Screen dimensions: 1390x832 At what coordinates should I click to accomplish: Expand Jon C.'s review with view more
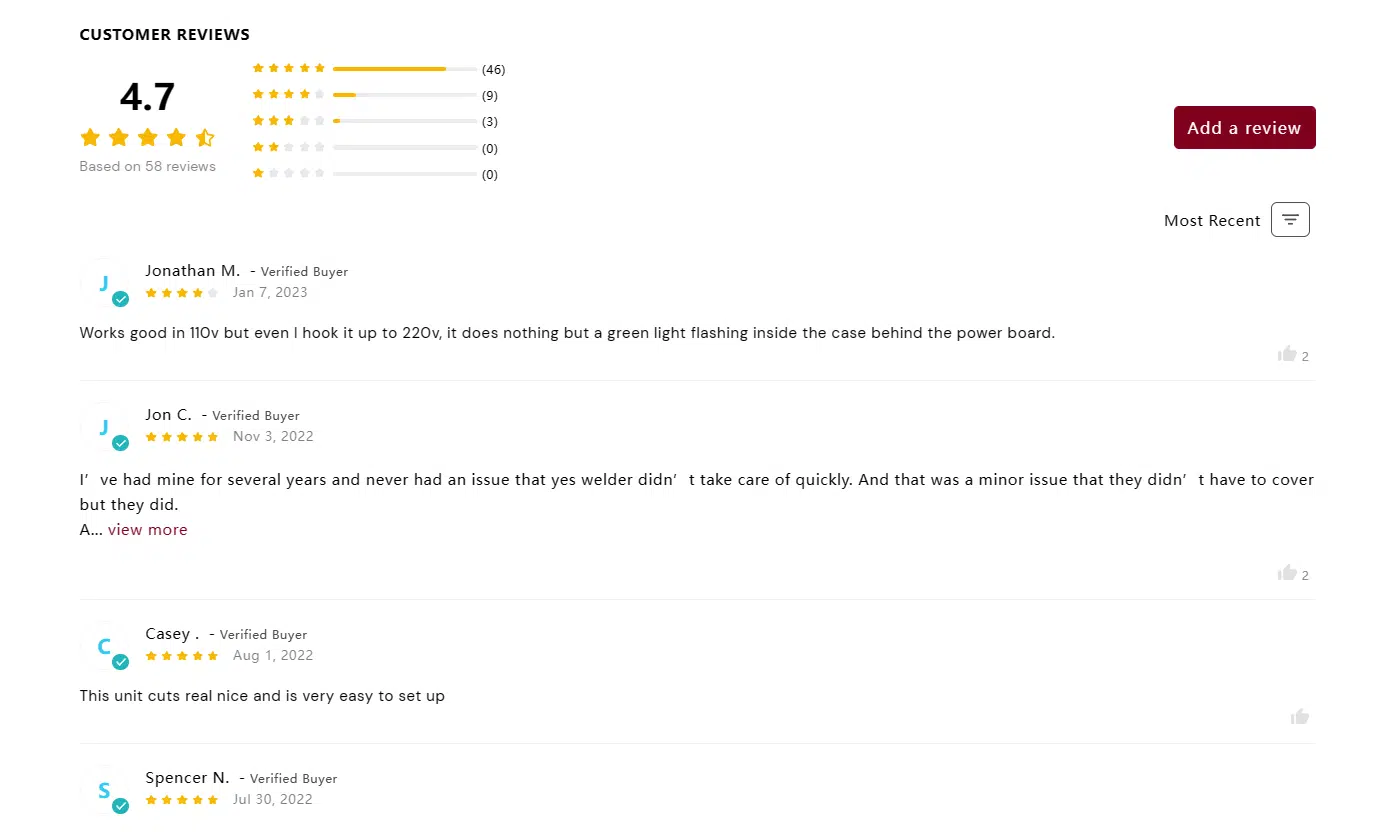(x=147, y=530)
